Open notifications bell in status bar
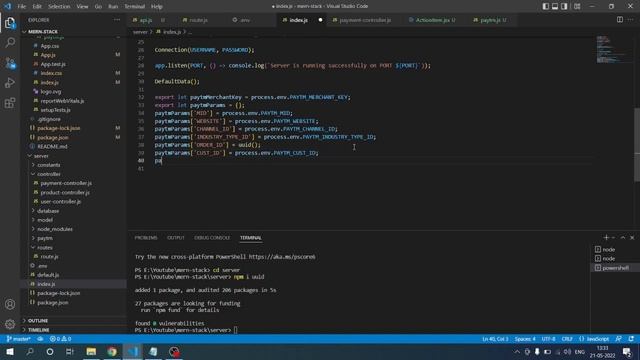 point(631,339)
